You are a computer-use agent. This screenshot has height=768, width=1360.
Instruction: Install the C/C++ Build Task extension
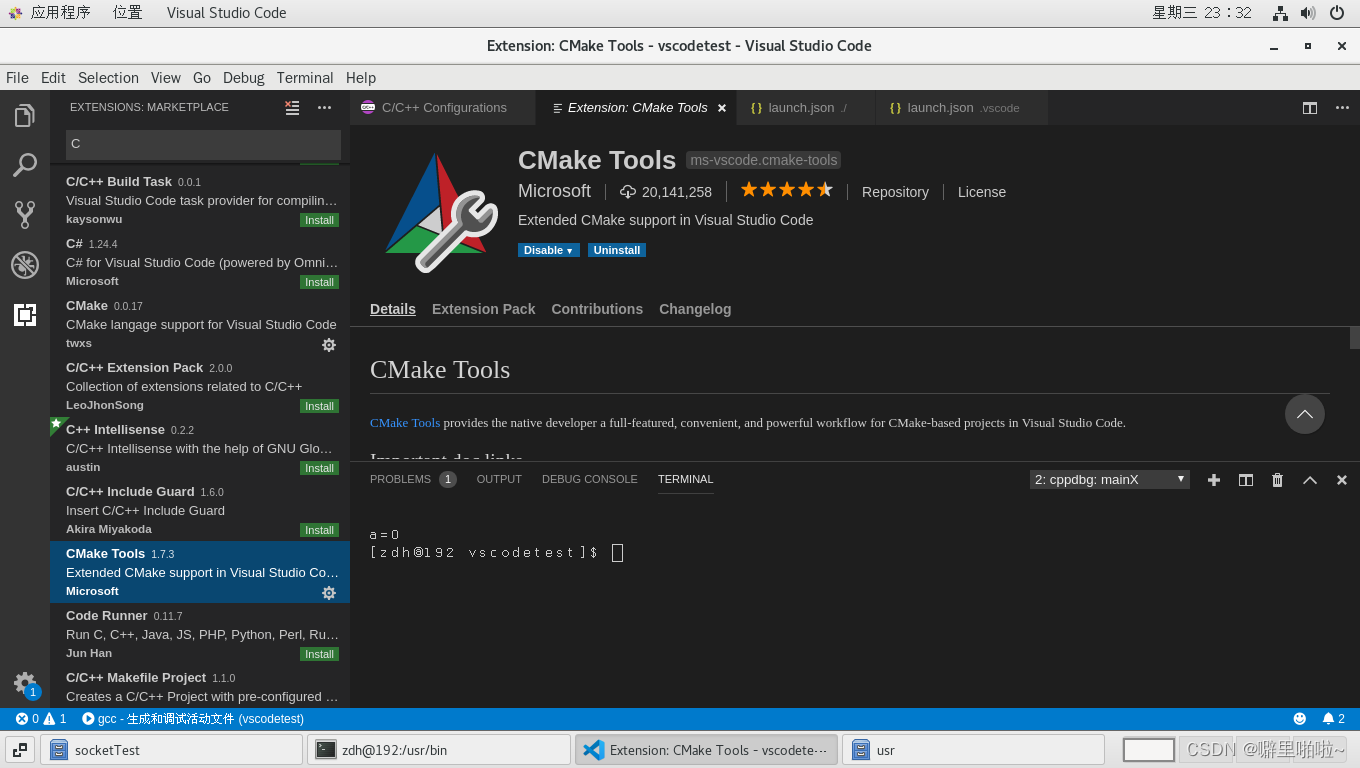click(x=320, y=220)
